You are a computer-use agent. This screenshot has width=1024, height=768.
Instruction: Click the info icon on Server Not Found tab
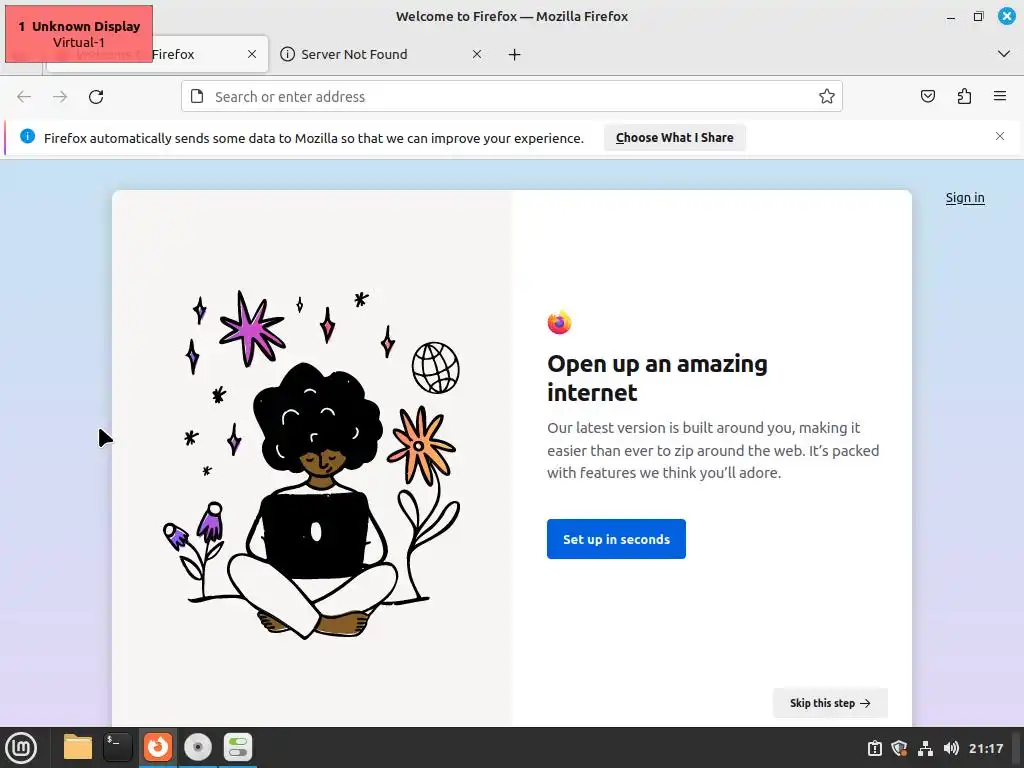tap(287, 54)
